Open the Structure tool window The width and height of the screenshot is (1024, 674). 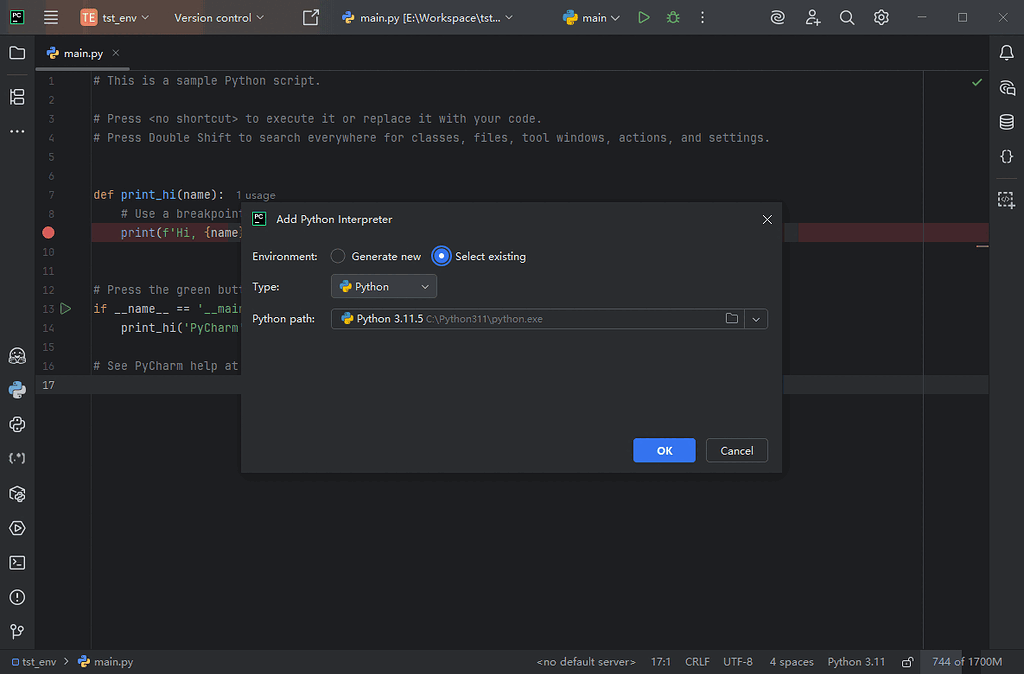pos(17,97)
